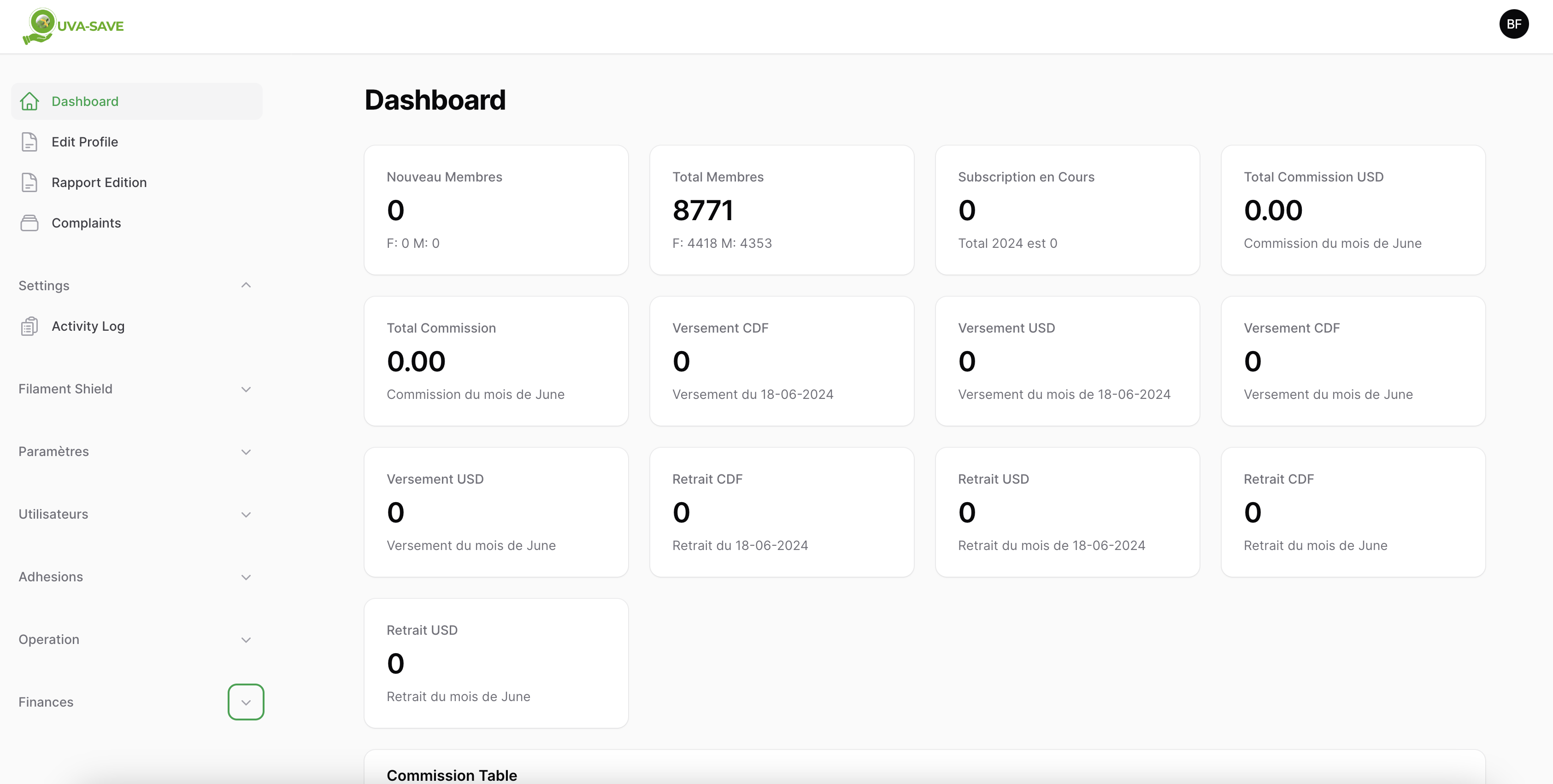Go to Edit Profile page

[84, 141]
